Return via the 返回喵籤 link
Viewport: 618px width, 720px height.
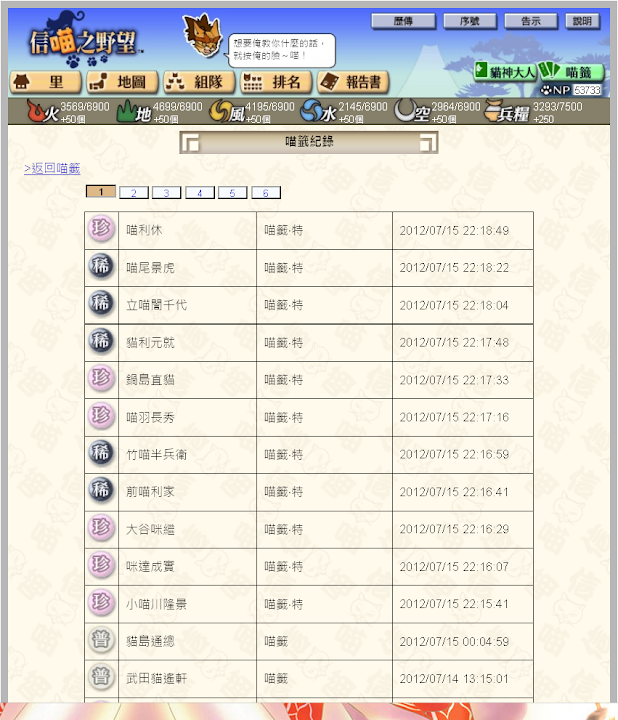(52, 169)
